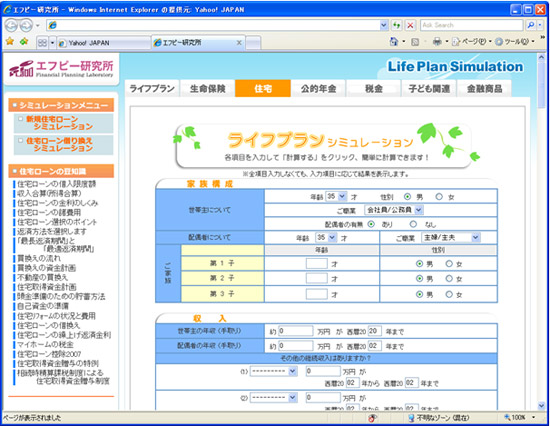Open the 住宅ローンの金利のしくみ link
The image size is (550, 426).
pyautogui.click(x=58, y=203)
